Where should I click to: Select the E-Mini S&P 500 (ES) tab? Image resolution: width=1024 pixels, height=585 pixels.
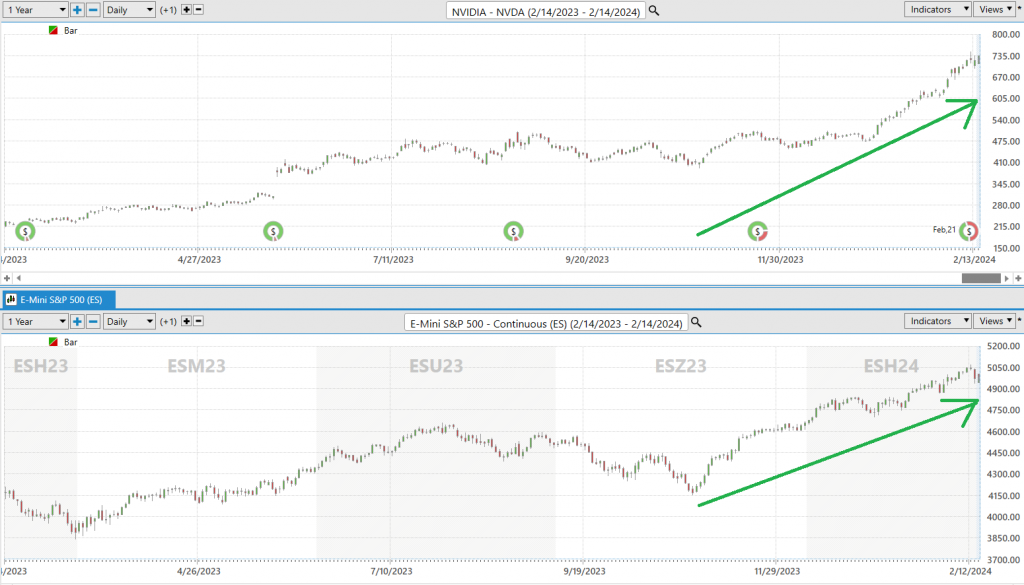59,300
